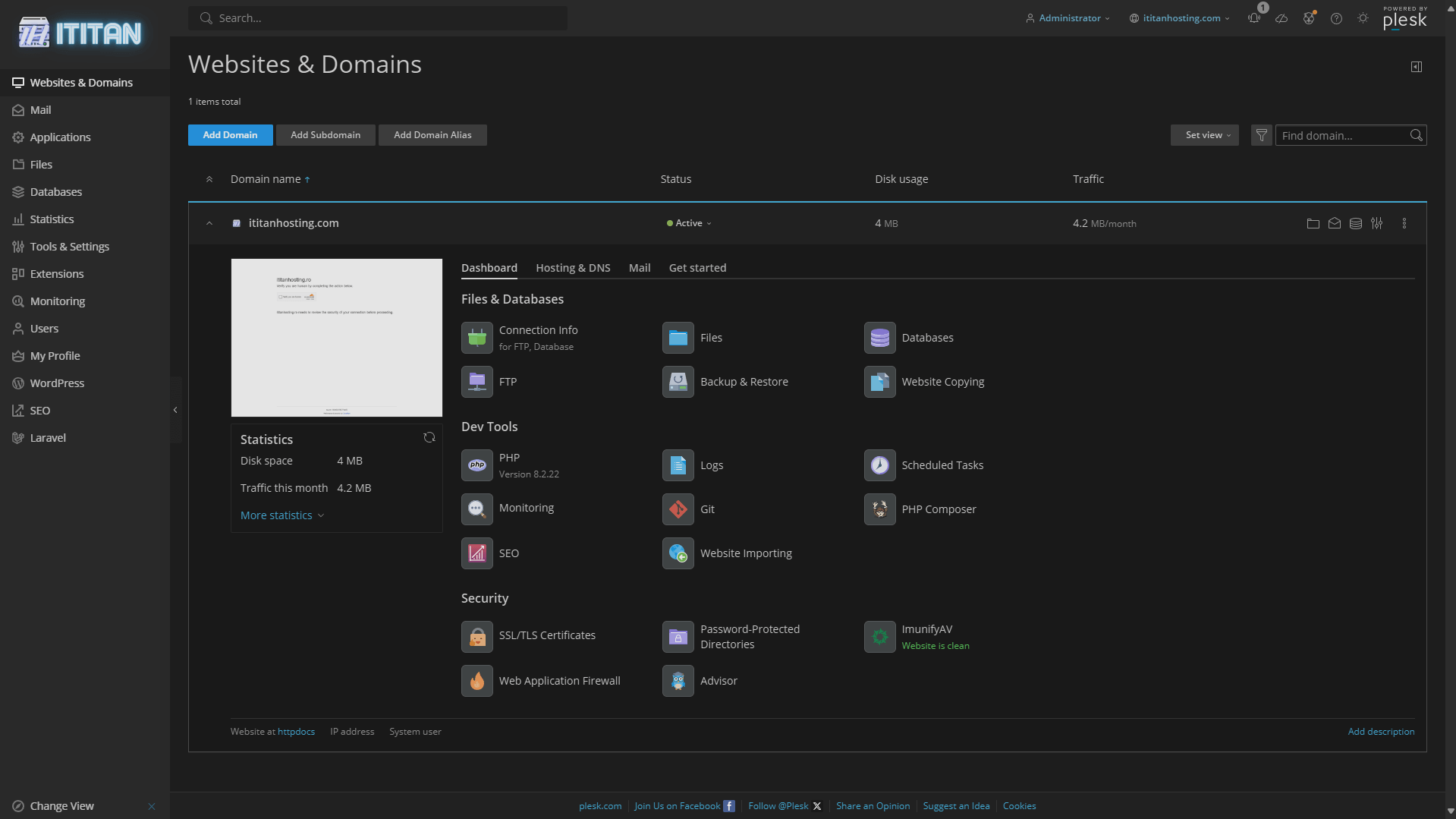Toggle light/dark theme sun icon
This screenshot has height=819, width=1456.
[1363, 18]
